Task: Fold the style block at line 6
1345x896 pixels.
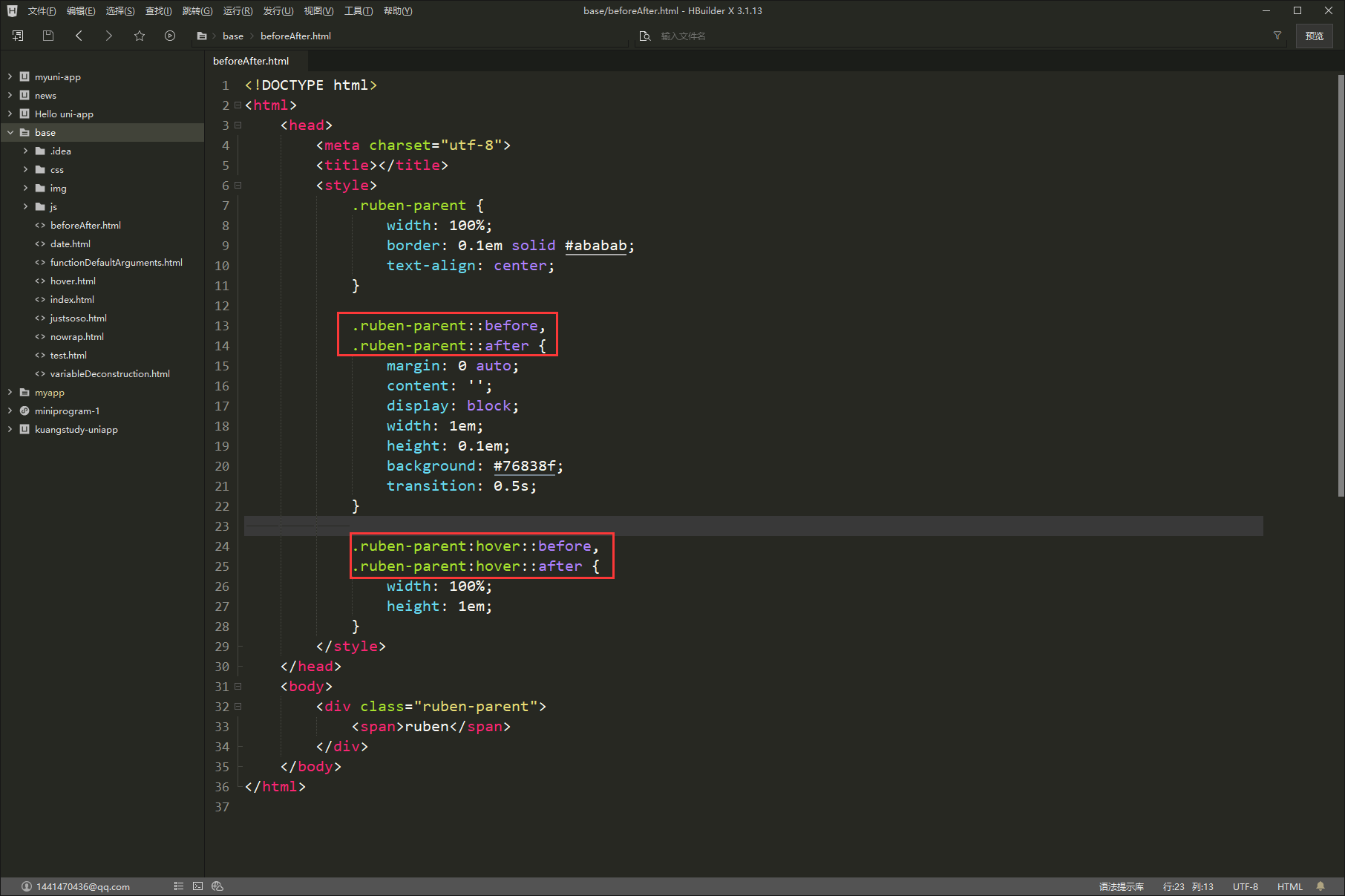Action: (238, 186)
